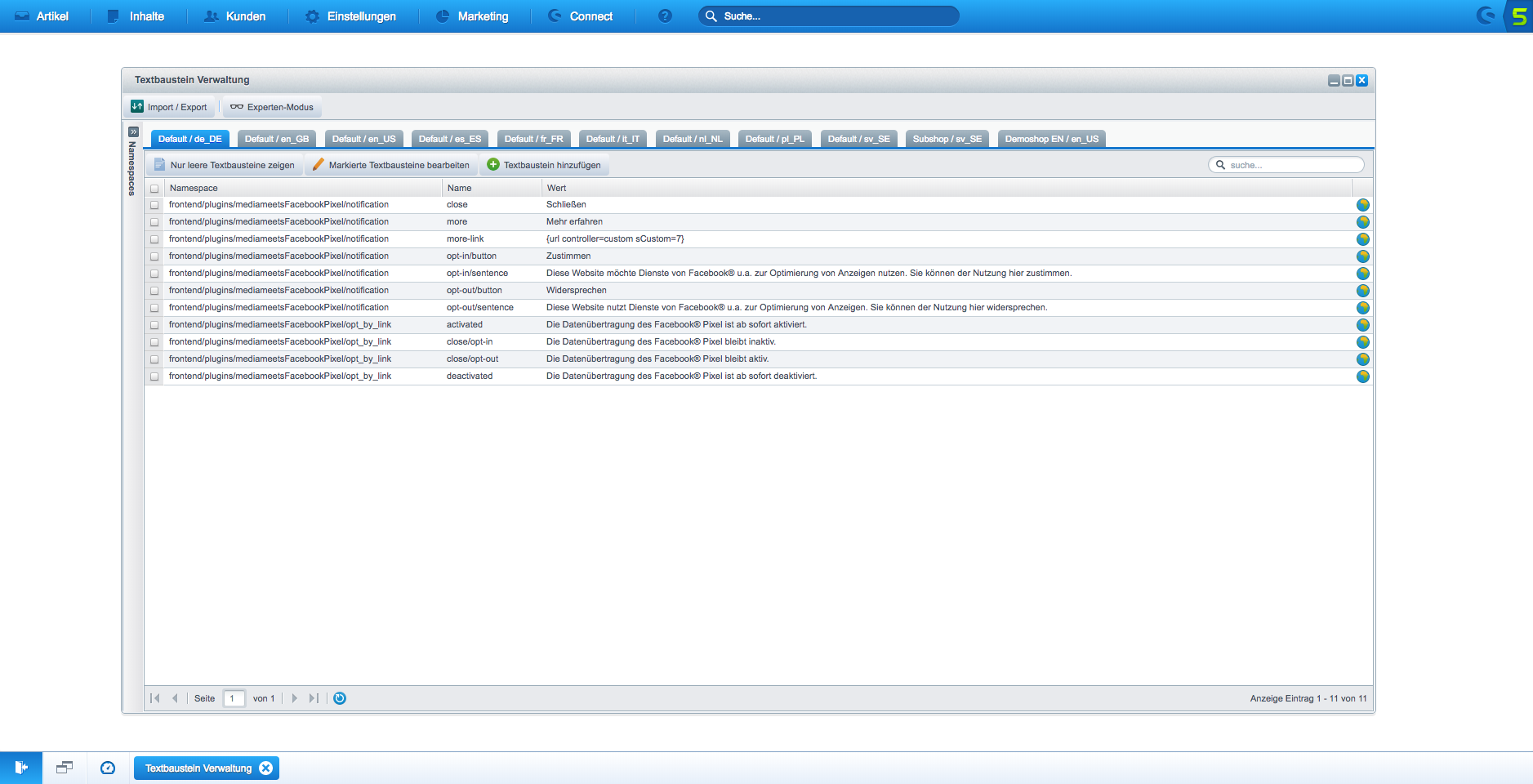Check the 'opt-in/sentence' row checkbox
1533x784 pixels.
154,274
